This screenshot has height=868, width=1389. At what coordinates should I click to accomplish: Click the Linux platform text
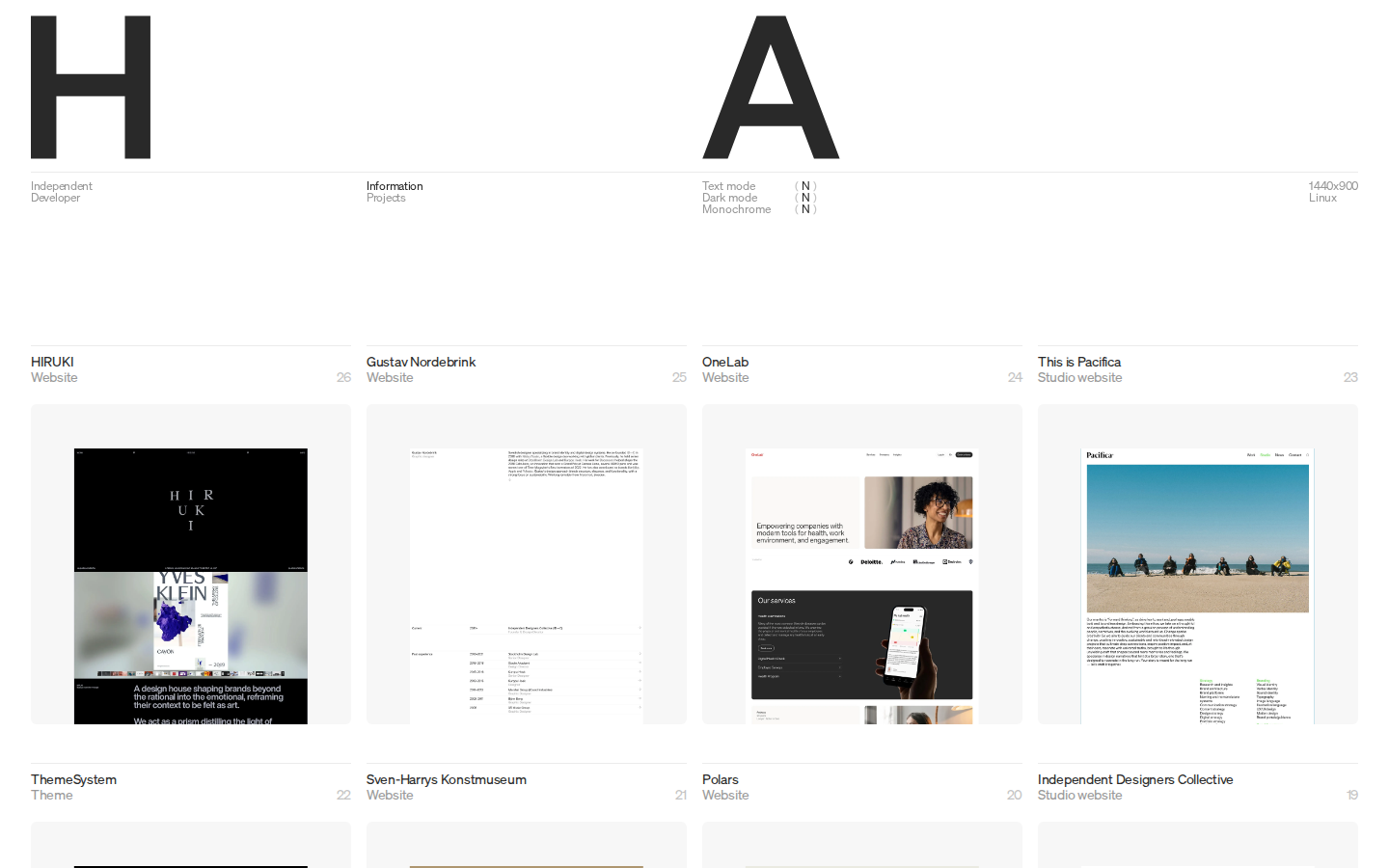[x=1322, y=198]
